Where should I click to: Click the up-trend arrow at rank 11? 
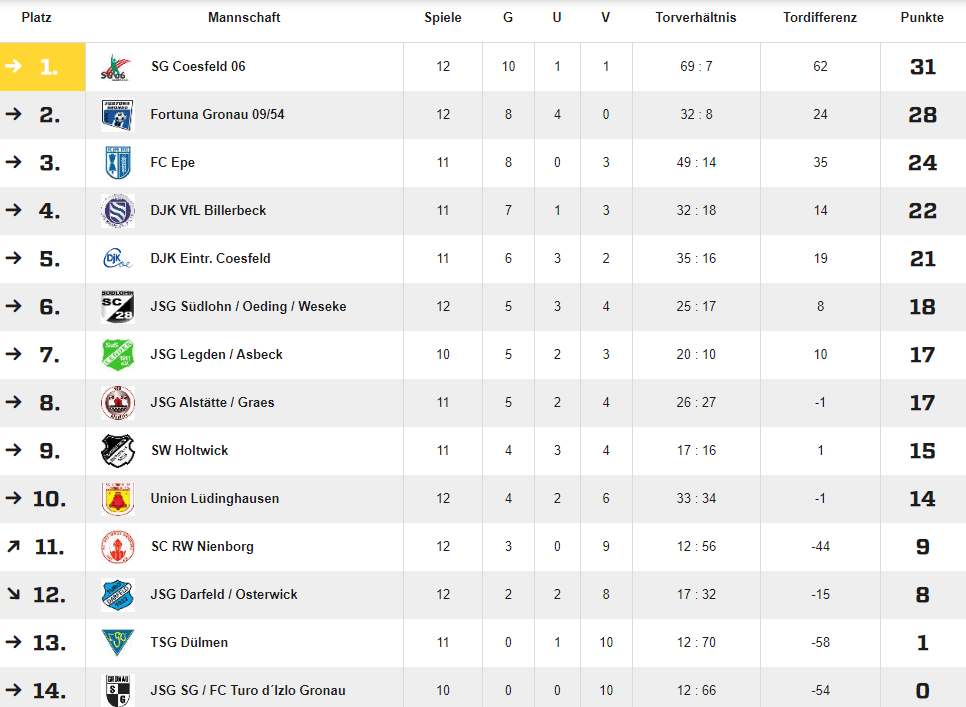point(14,546)
